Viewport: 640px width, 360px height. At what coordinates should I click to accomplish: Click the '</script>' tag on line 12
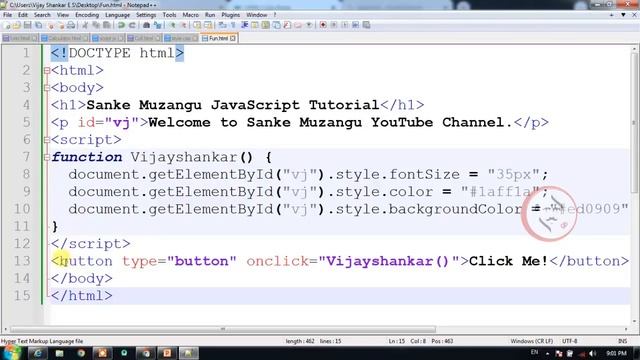(x=91, y=244)
